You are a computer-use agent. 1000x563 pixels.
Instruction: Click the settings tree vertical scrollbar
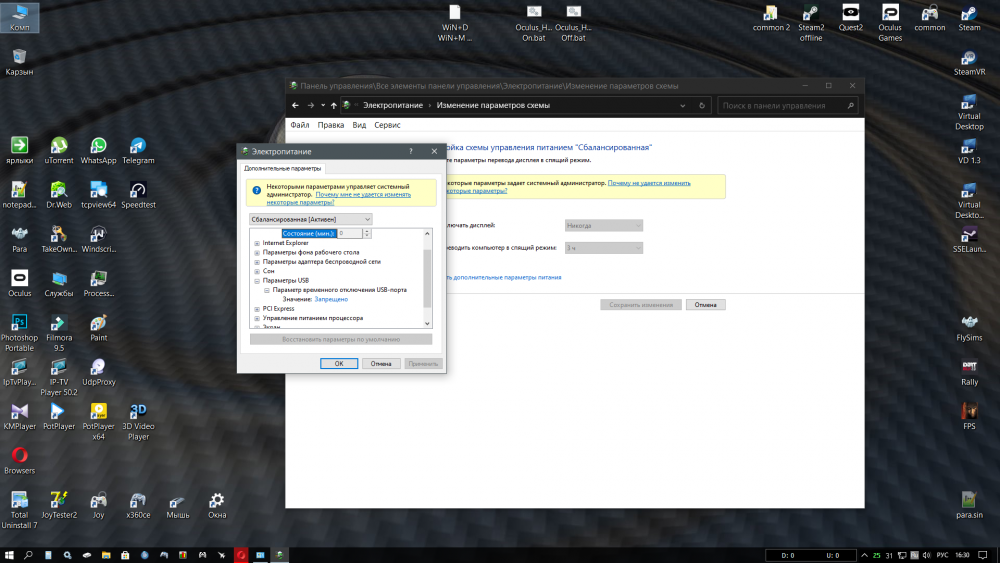click(x=428, y=278)
